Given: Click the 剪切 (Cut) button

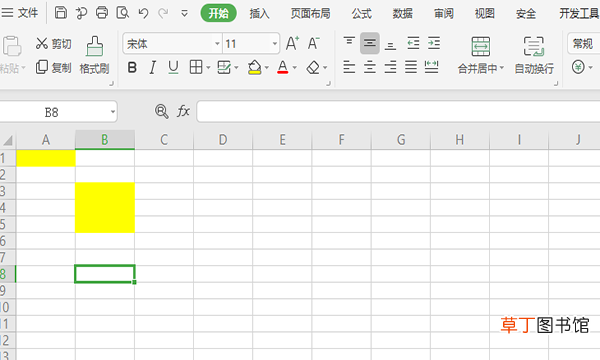Looking at the screenshot, I should point(54,44).
